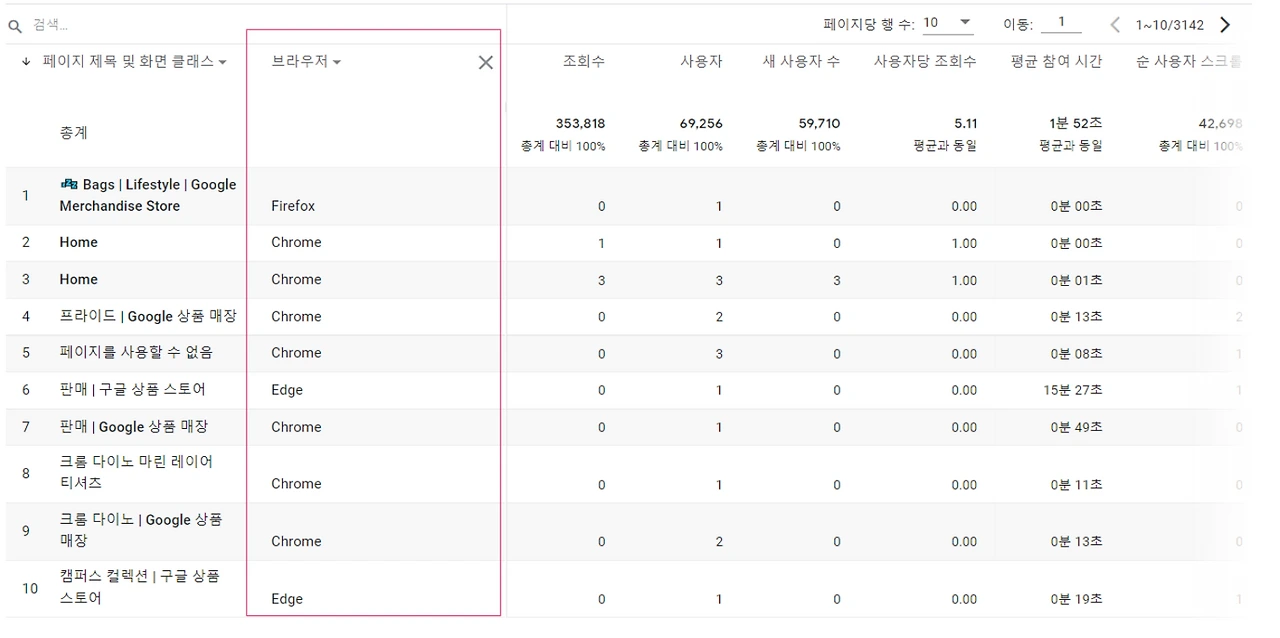Viewport: 1280px width, 638px height.
Task: Click 캠퍼스 컬렉션 구글 상품 스토어 row
Action: [x=140, y=587]
